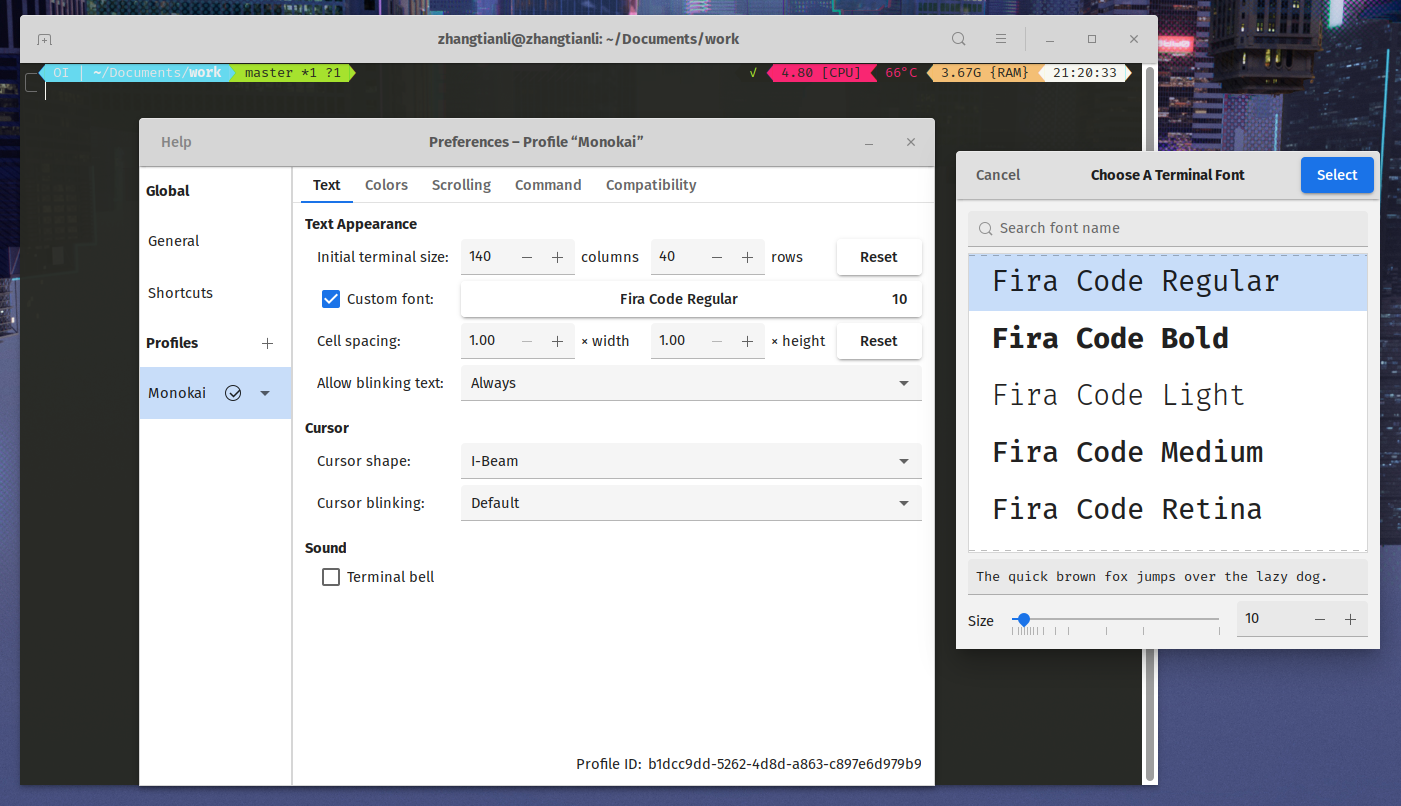Open the terminal hamburger menu
The image size is (1401, 806).
[x=1000, y=39]
